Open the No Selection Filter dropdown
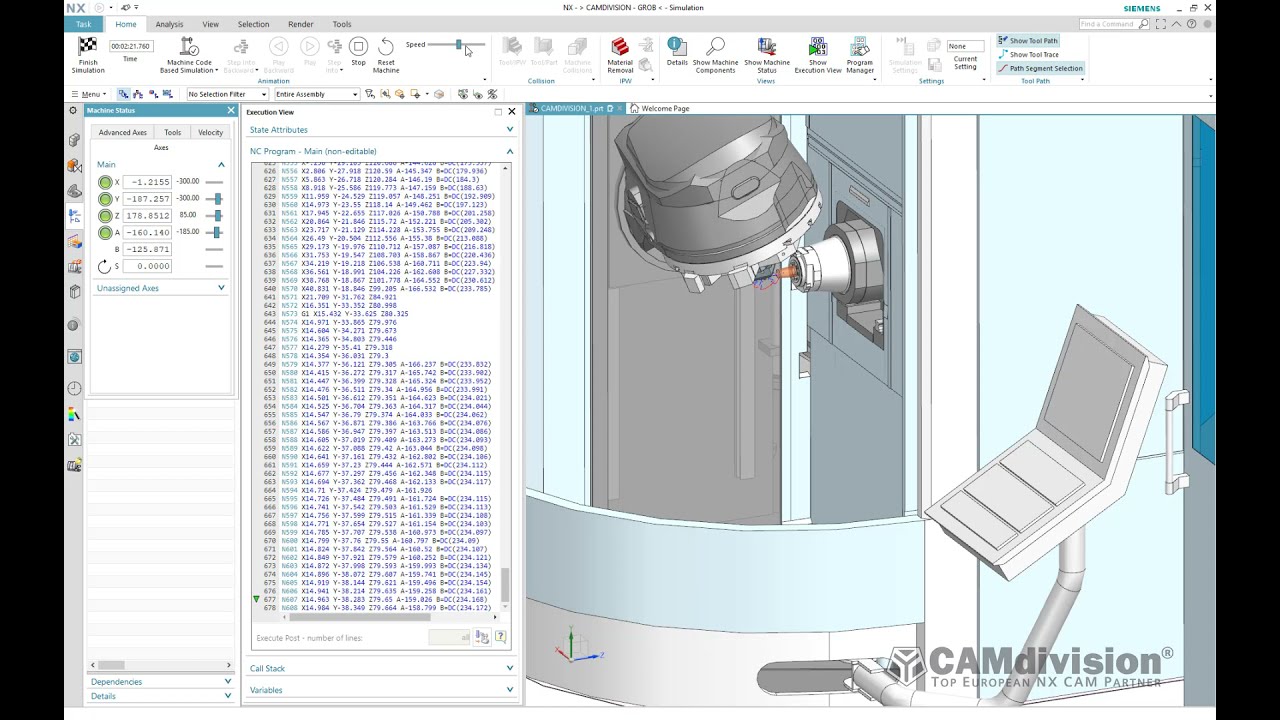Image resolution: width=1280 pixels, height=720 pixels. [x=227, y=94]
